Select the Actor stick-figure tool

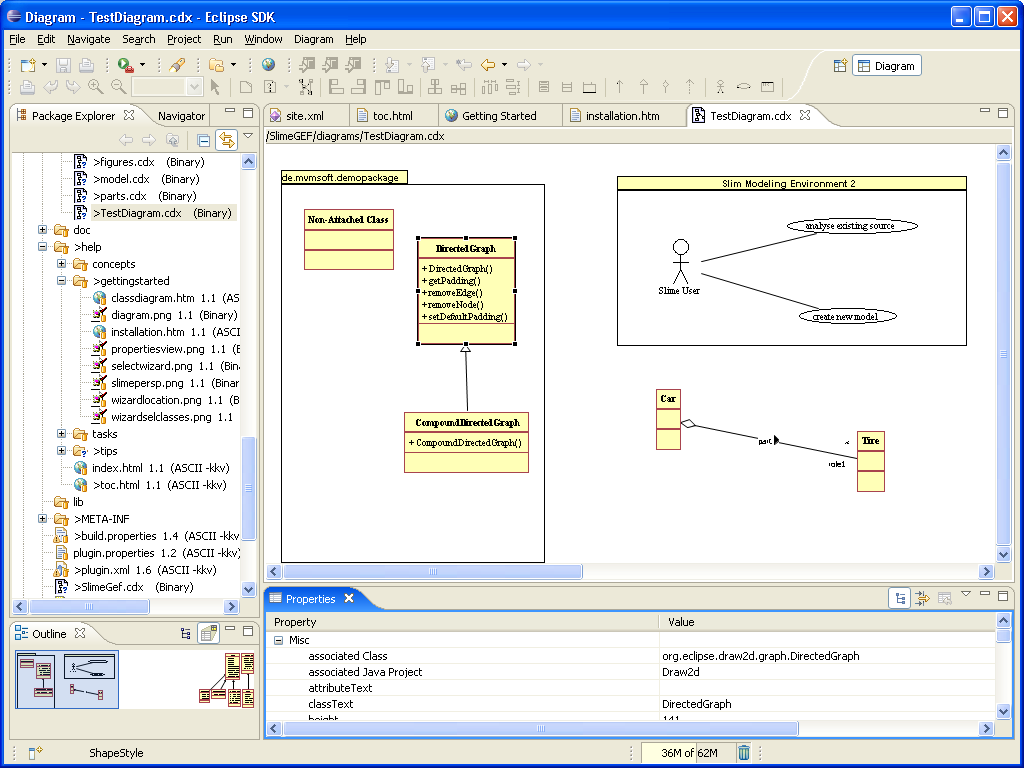tap(720, 86)
